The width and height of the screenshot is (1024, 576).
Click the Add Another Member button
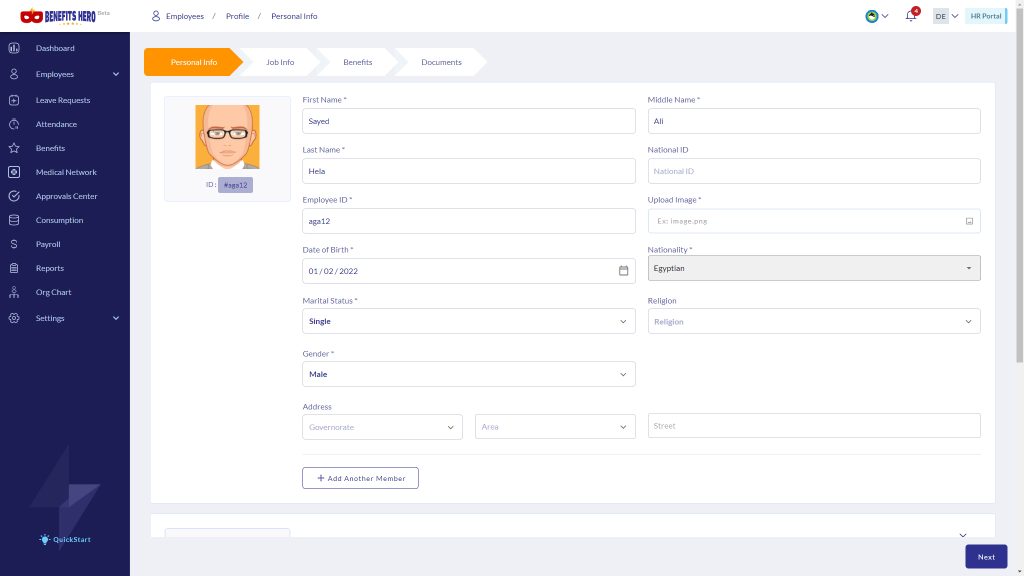pyautogui.click(x=360, y=478)
